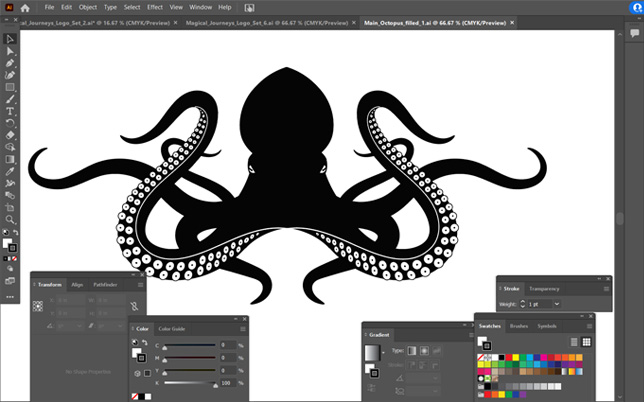Switch Swatches panel to thumbnail grid view
This screenshot has height=402, width=644.
[x=588, y=341]
